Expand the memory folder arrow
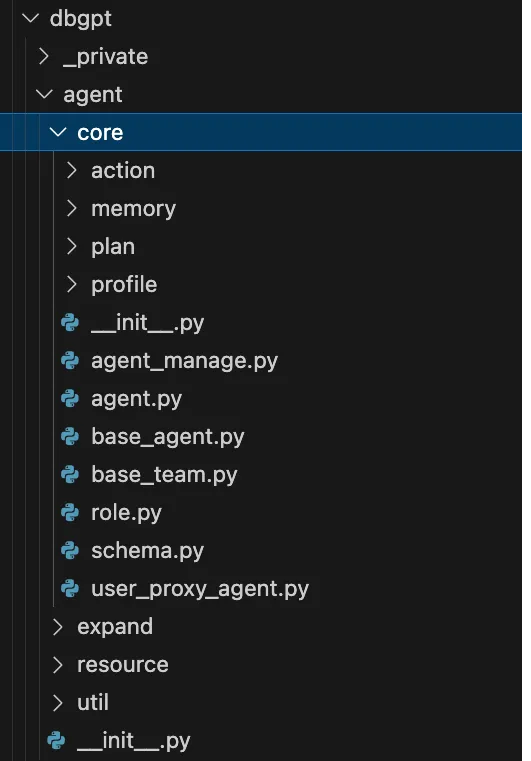The height and width of the screenshot is (761, 531). [x=72, y=208]
